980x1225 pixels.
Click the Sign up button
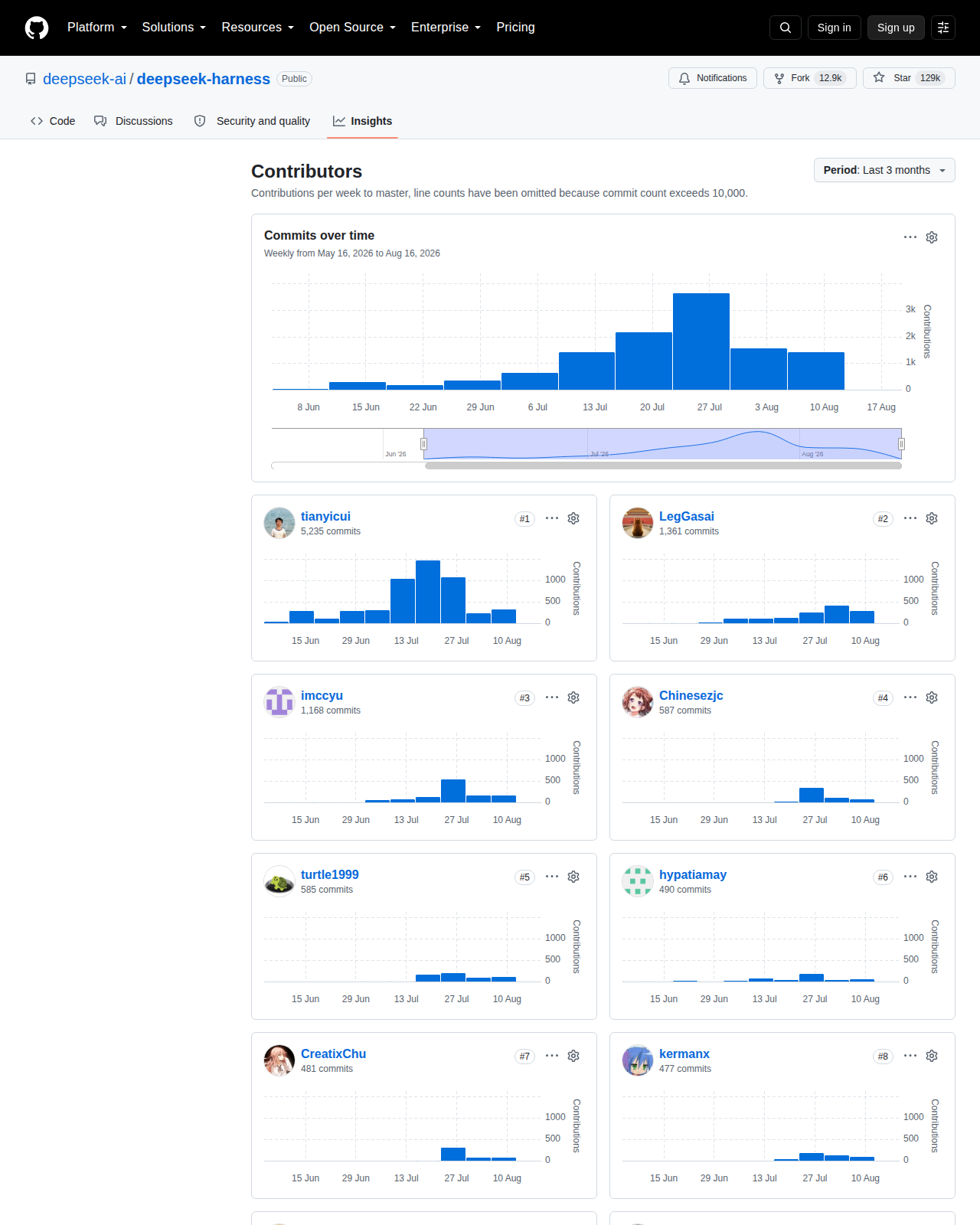click(x=896, y=28)
